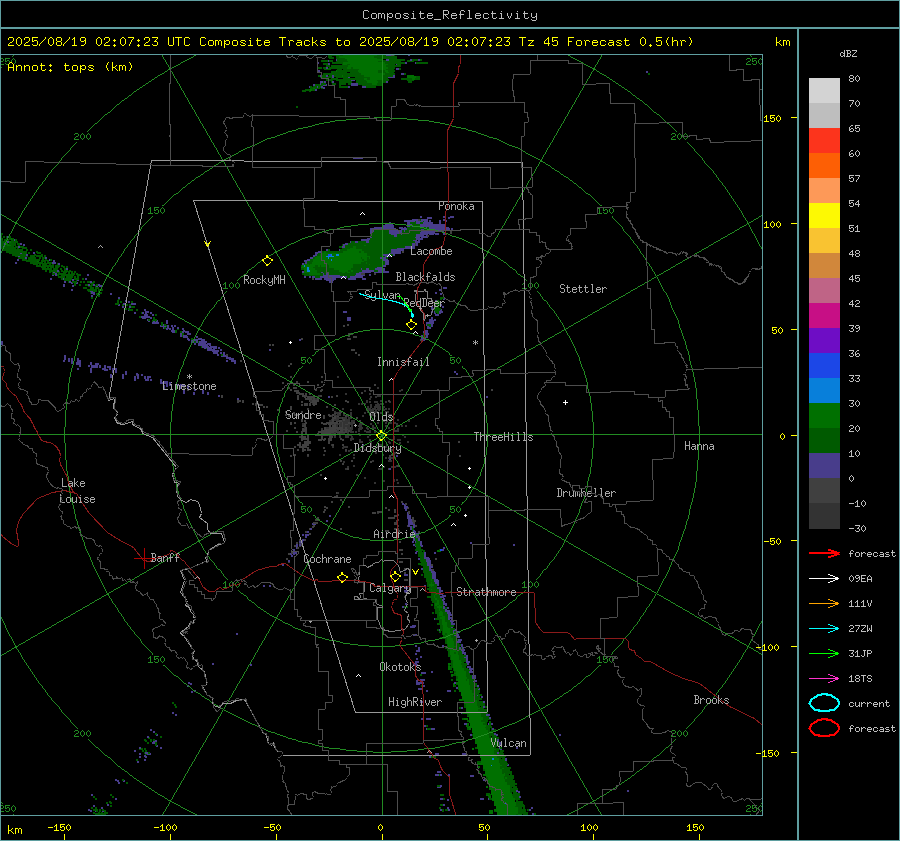Click the orange 111V arrow legend icon
The image size is (900, 841).
coord(824,603)
